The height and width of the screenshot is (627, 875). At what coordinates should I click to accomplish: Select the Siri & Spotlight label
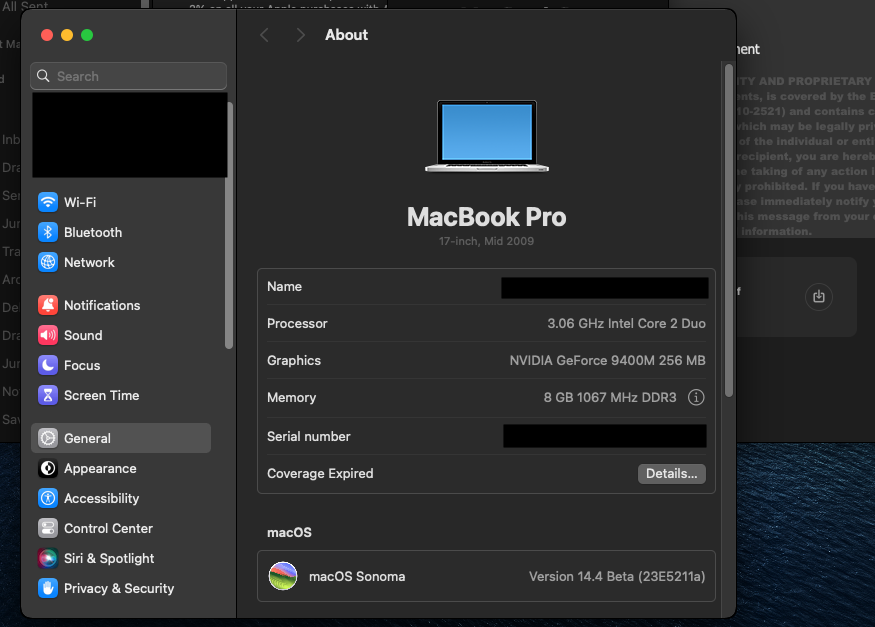pos(109,558)
